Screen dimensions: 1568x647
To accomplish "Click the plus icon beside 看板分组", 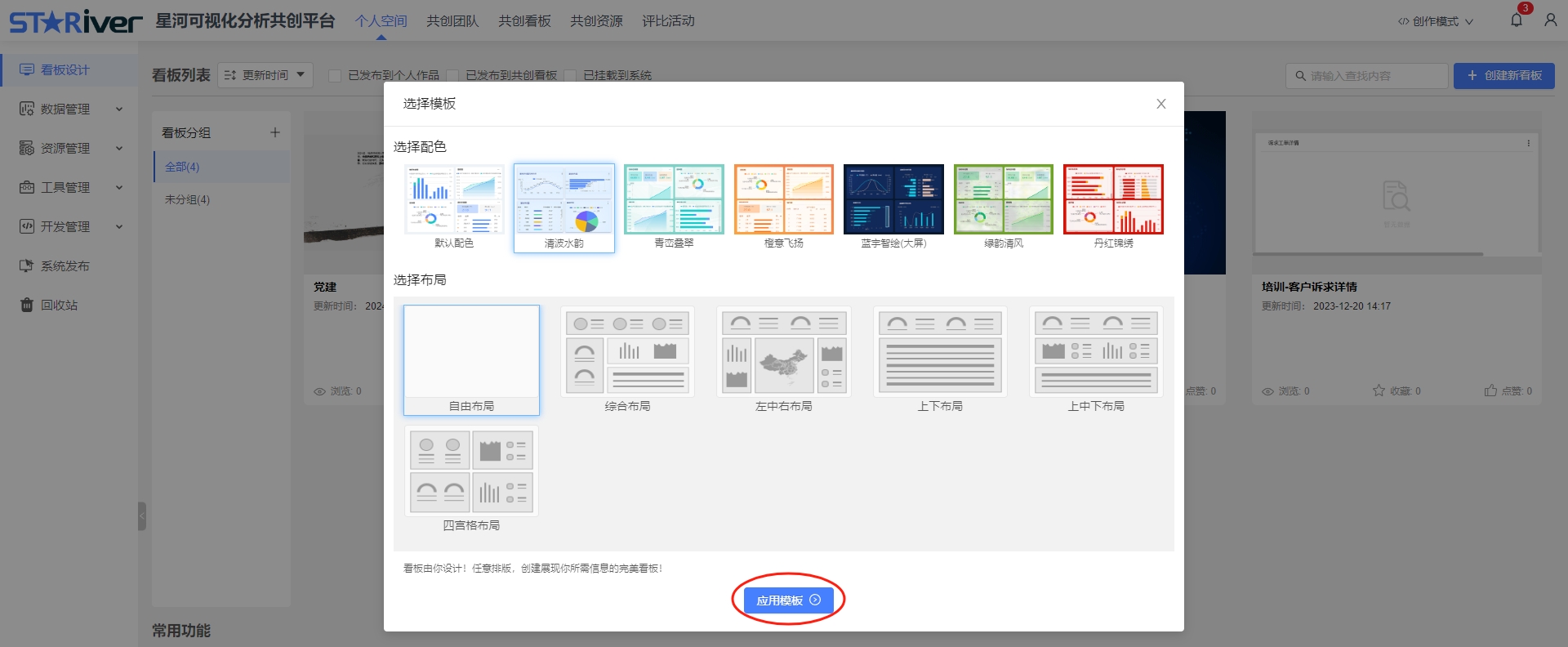I will point(275,132).
